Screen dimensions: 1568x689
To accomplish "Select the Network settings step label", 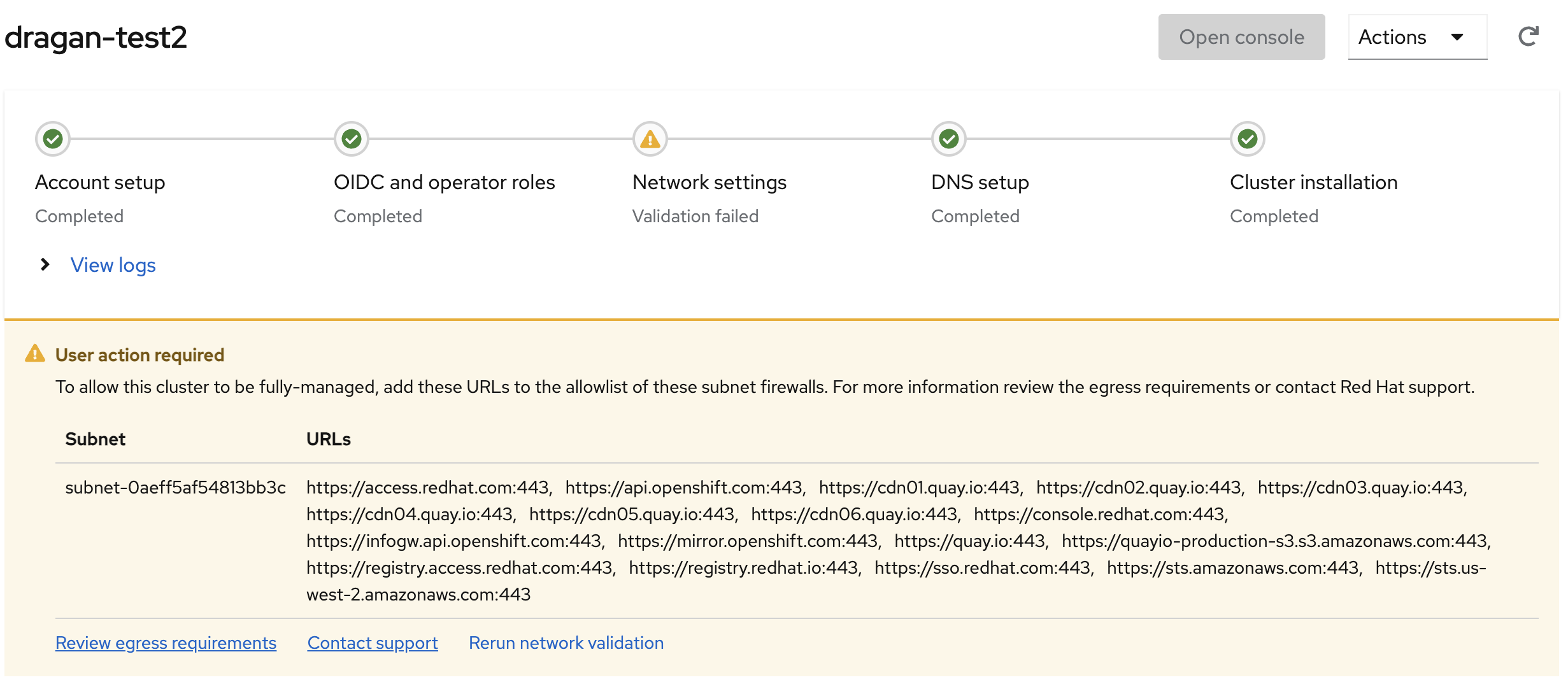I will pos(709,183).
